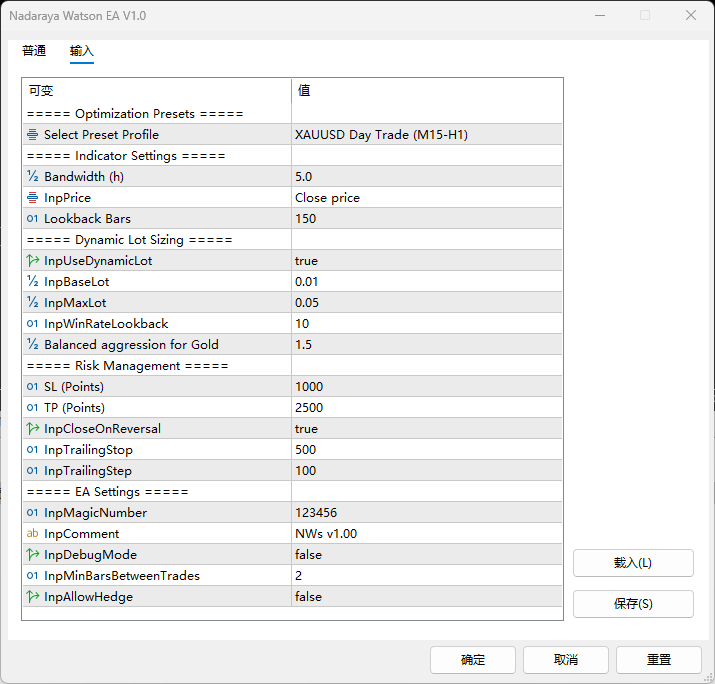Viewport: 715px width, 684px height.
Task: Click the enum icon beside InpPrice
Action: tap(33, 198)
